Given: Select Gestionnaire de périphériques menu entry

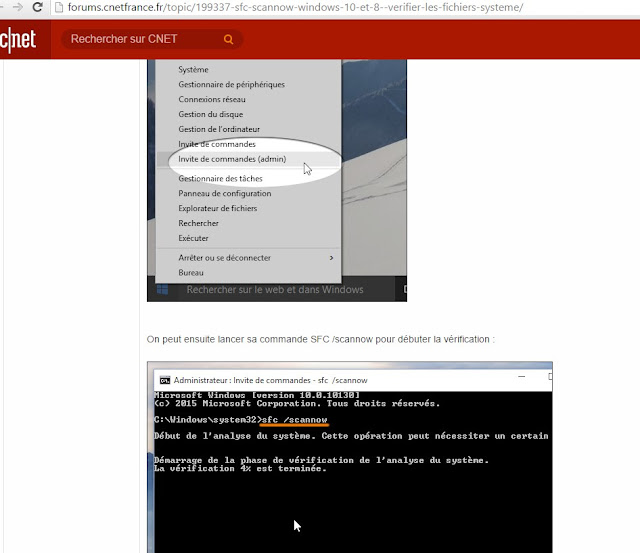Looking at the screenshot, I should pos(231,84).
